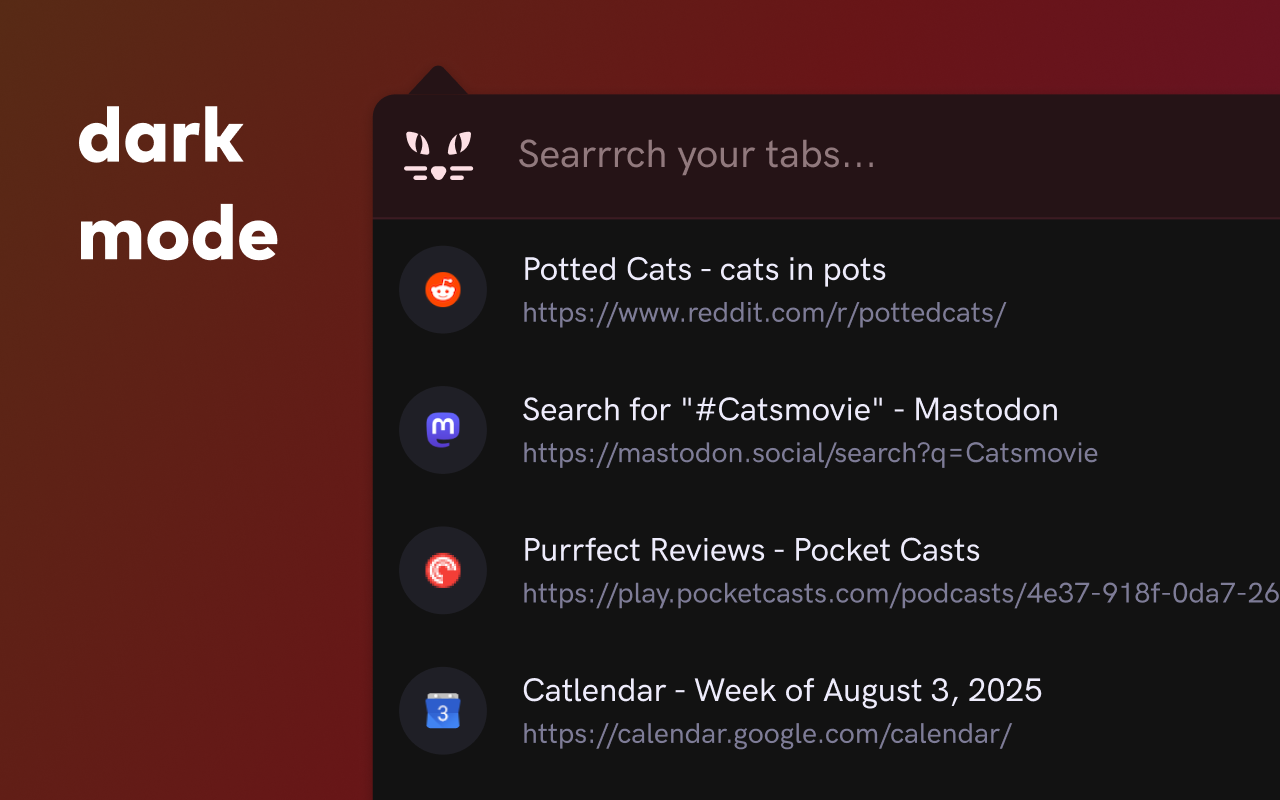Open the 'Search for "#Catsmovie" - Mastodon' tab
Image resolution: width=1280 pixels, height=800 pixels.
790,410
